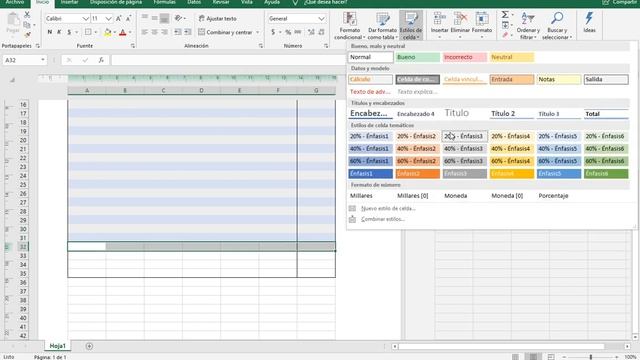Toggle italic K formatting

point(59,32)
